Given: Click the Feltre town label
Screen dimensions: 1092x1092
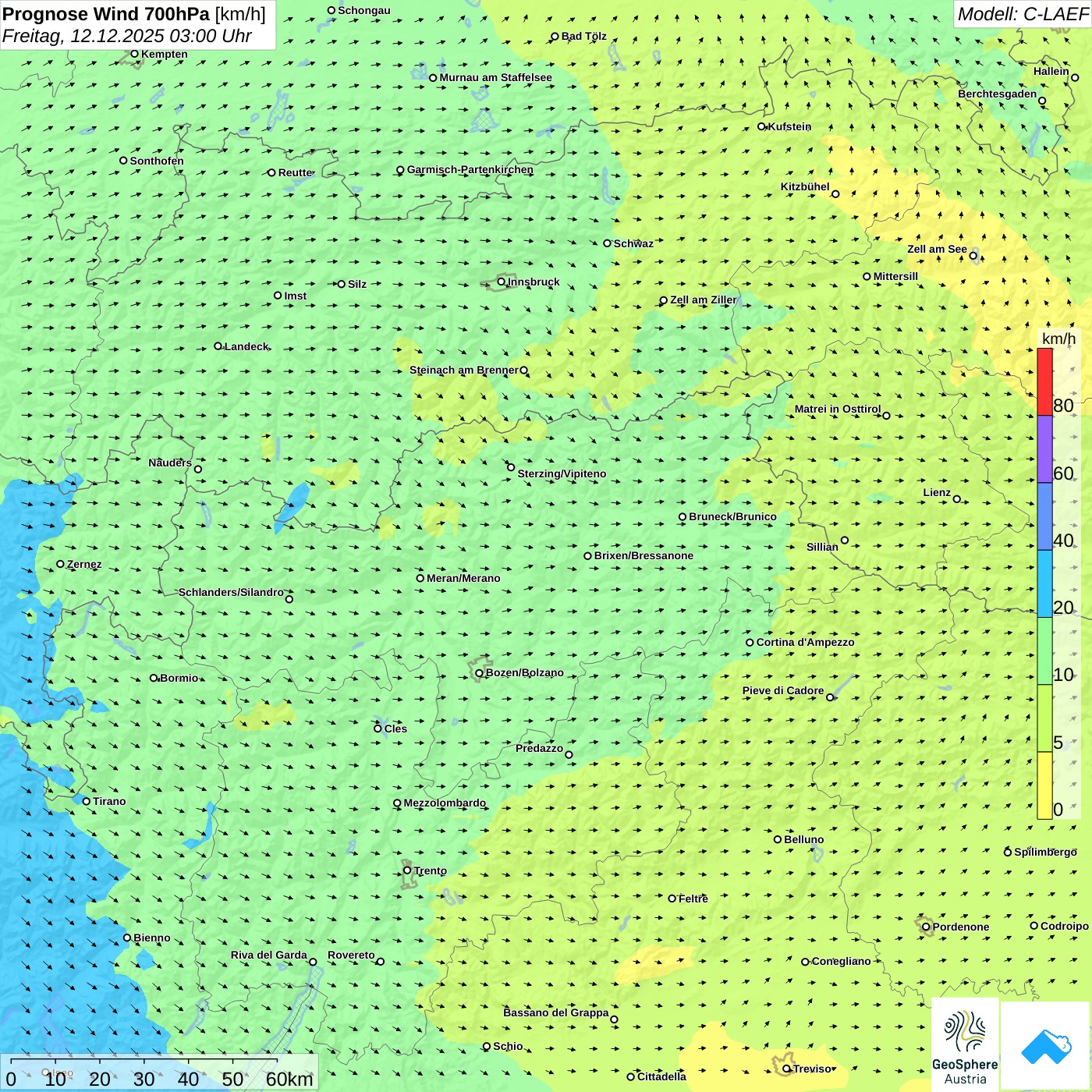Looking at the screenshot, I should pyautogui.click(x=693, y=899).
